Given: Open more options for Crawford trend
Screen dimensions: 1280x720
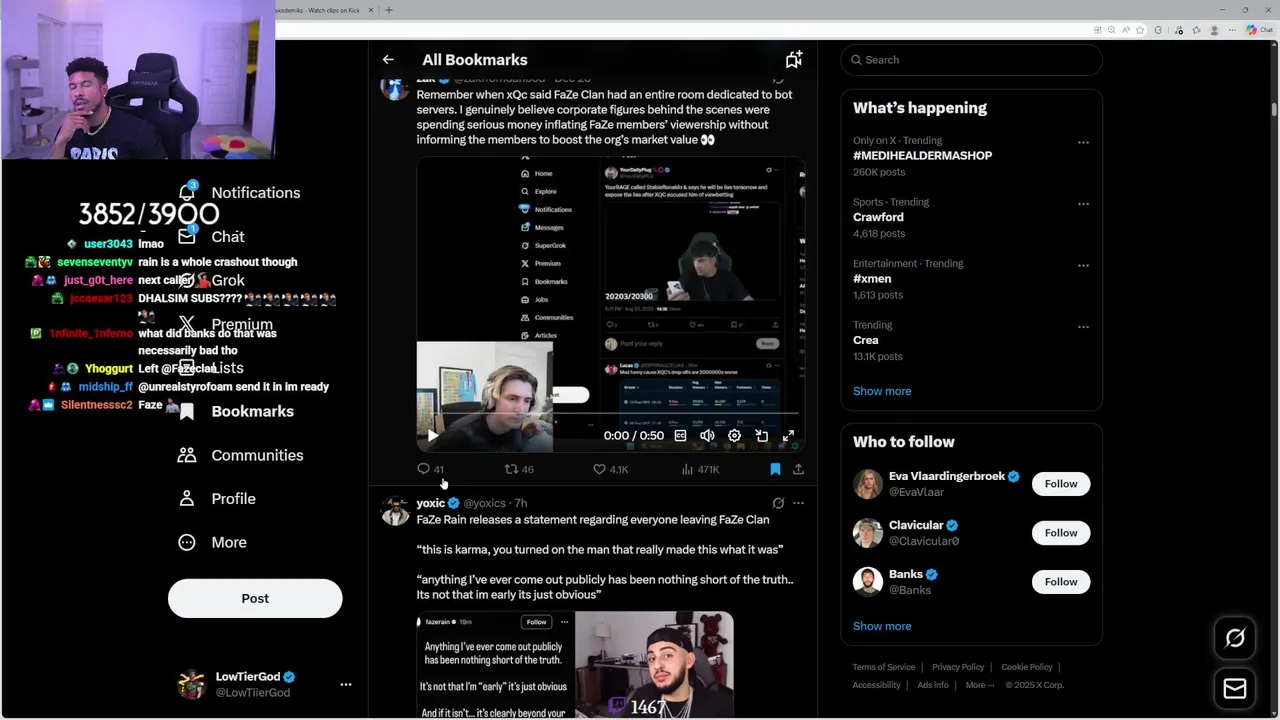Looking at the screenshot, I should pos(1083,204).
